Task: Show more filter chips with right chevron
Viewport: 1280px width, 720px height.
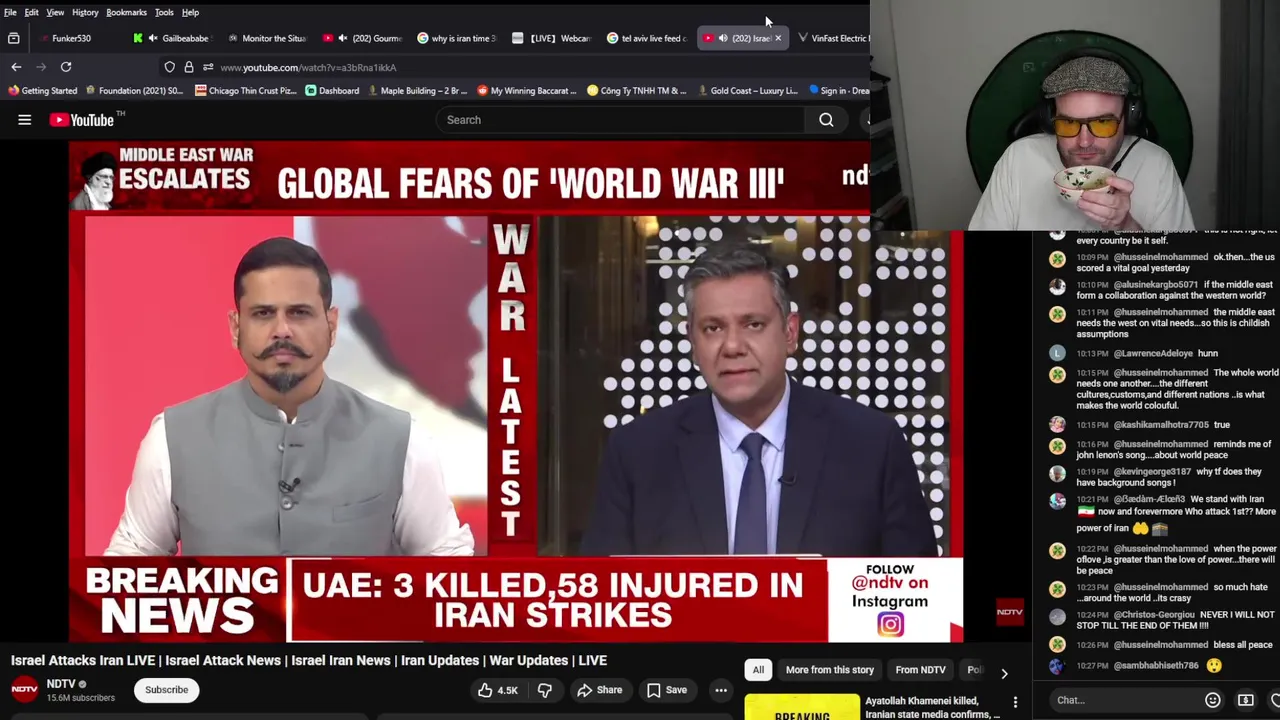Action: point(1004,673)
